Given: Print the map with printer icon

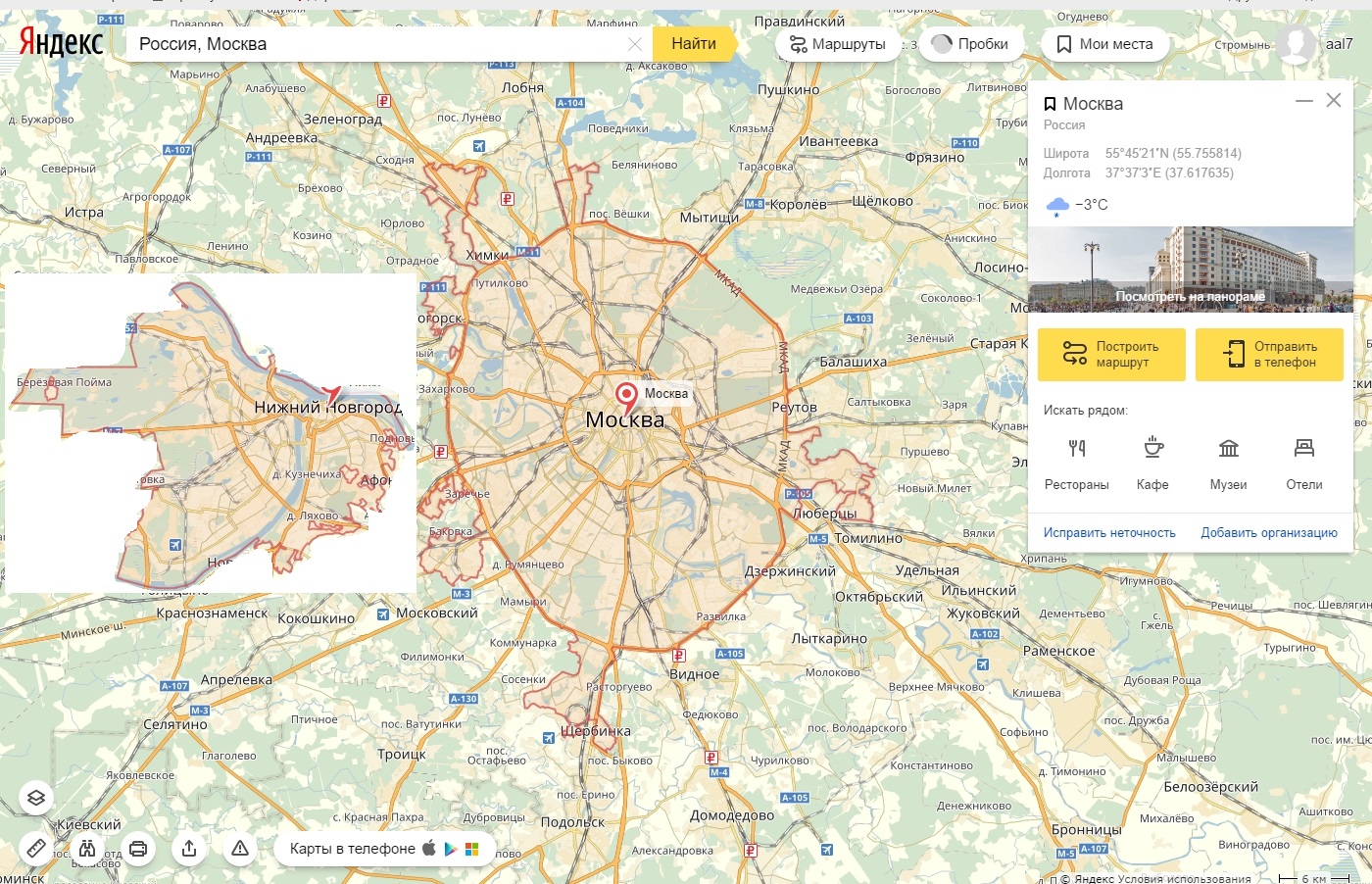Looking at the screenshot, I should pos(138,849).
